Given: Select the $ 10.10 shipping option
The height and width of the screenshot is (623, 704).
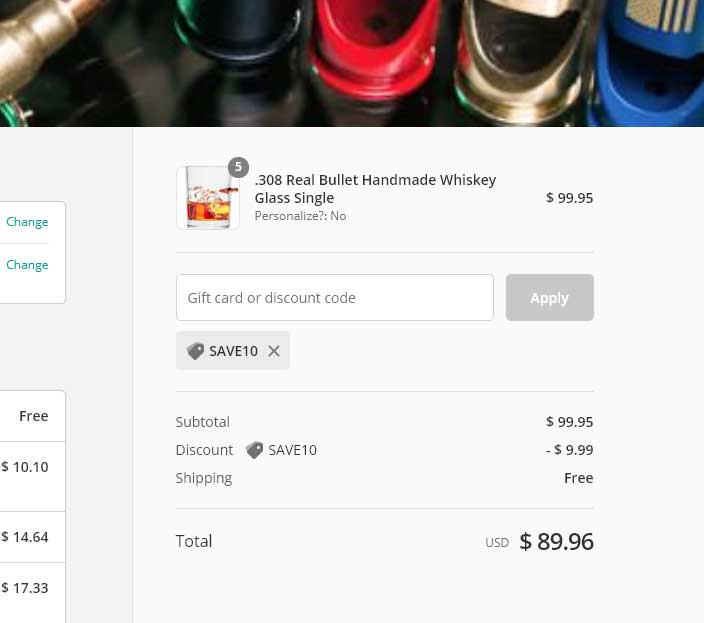Looking at the screenshot, I should (x=32, y=476).
